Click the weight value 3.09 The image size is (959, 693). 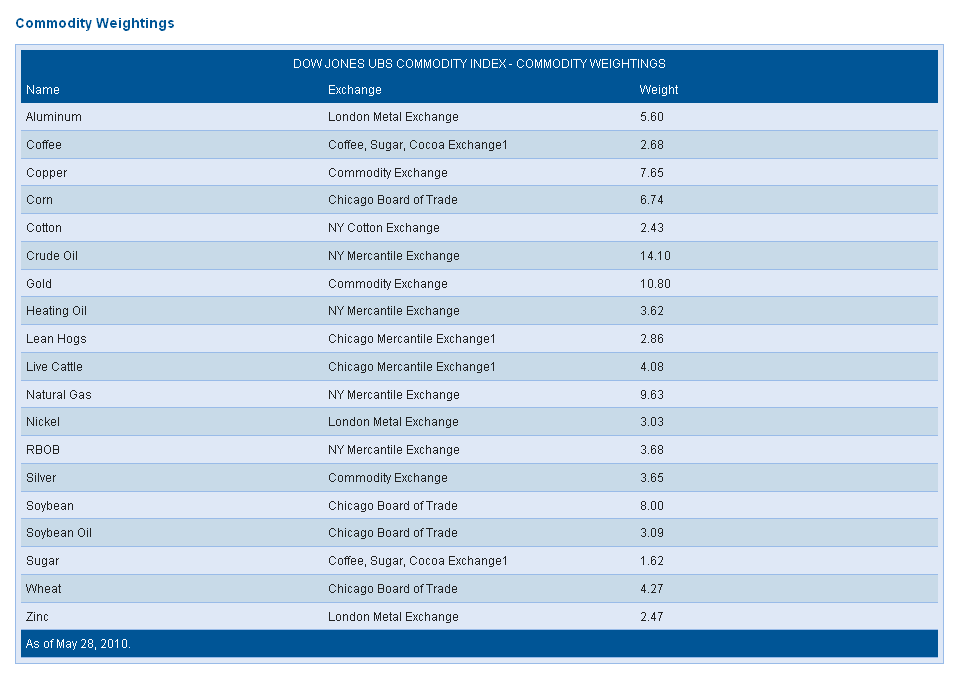click(x=652, y=533)
